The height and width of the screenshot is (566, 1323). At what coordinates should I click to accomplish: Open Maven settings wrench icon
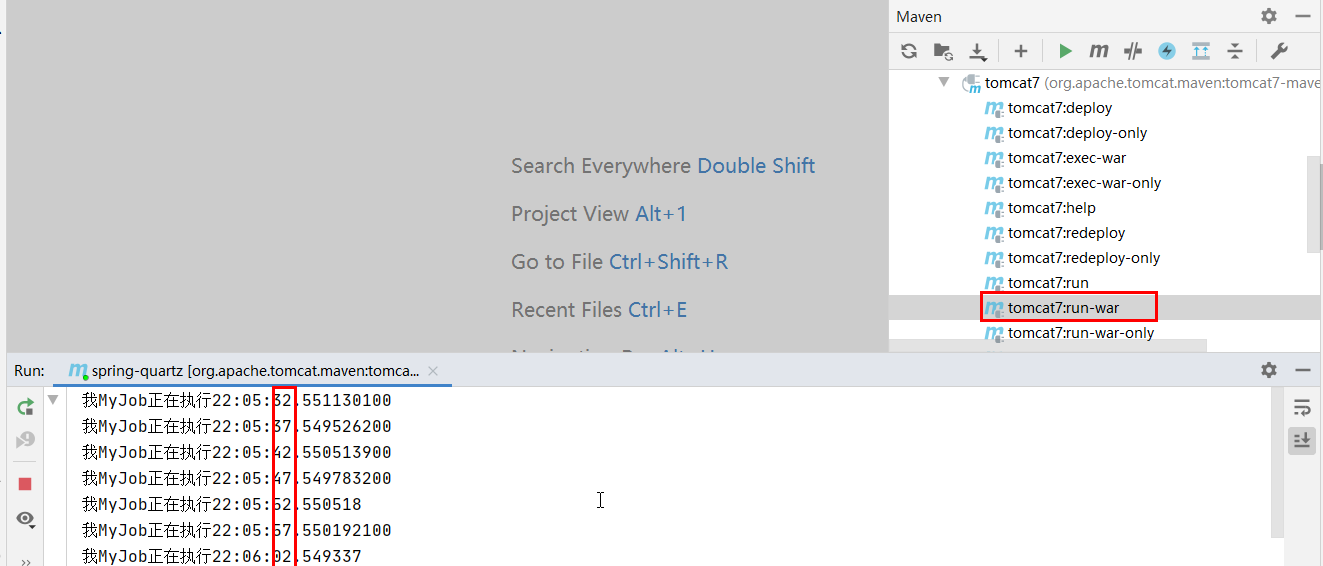(x=1279, y=51)
